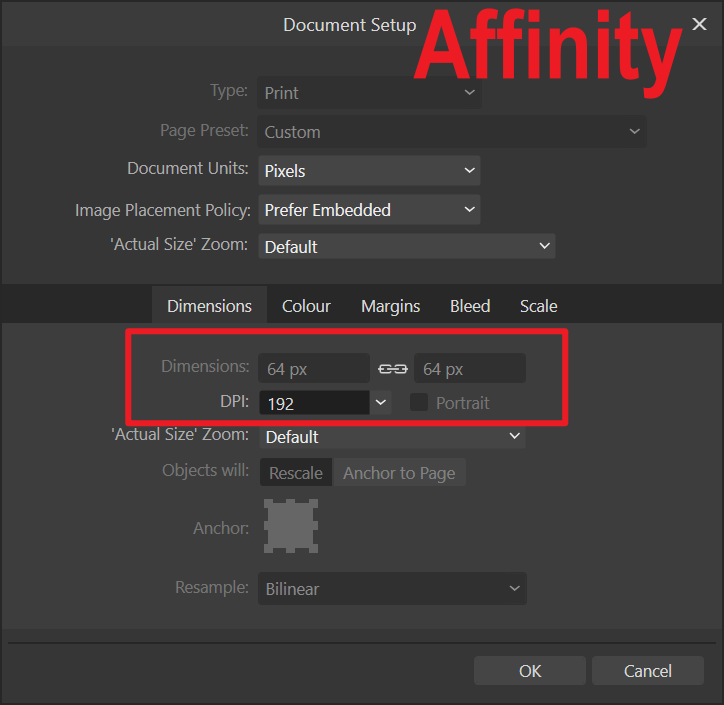The image size is (724, 705).
Task: Switch to the Dimensions tab
Action: click(209, 306)
